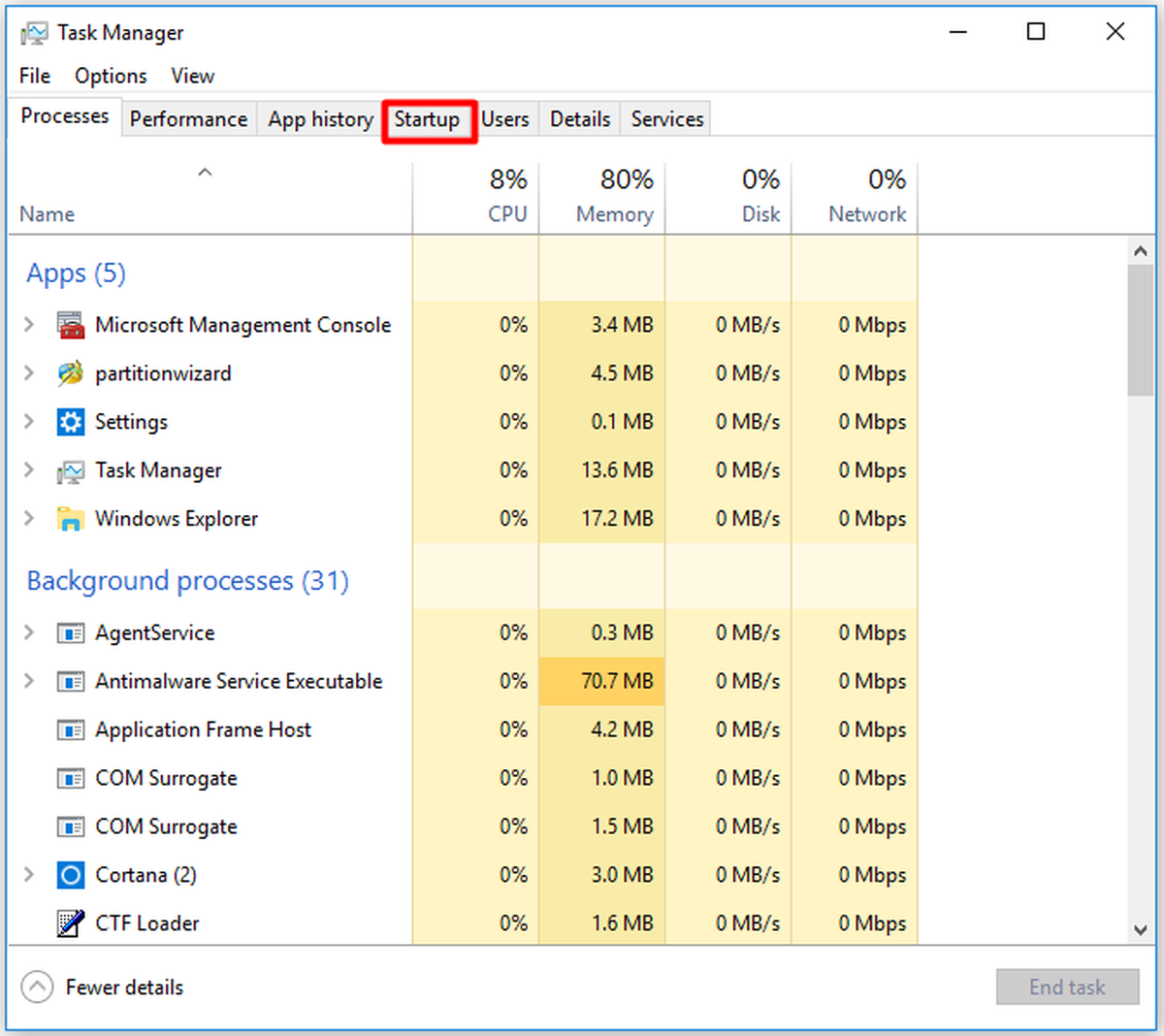Image resolution: width=1164 pixels, height=1036 pixels.
Task: Expand the partitionwizard process group
Action: (29, 373)
